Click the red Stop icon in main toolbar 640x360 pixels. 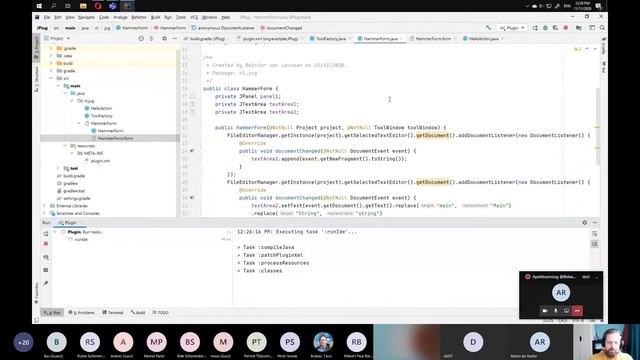[x=566, y=28]
